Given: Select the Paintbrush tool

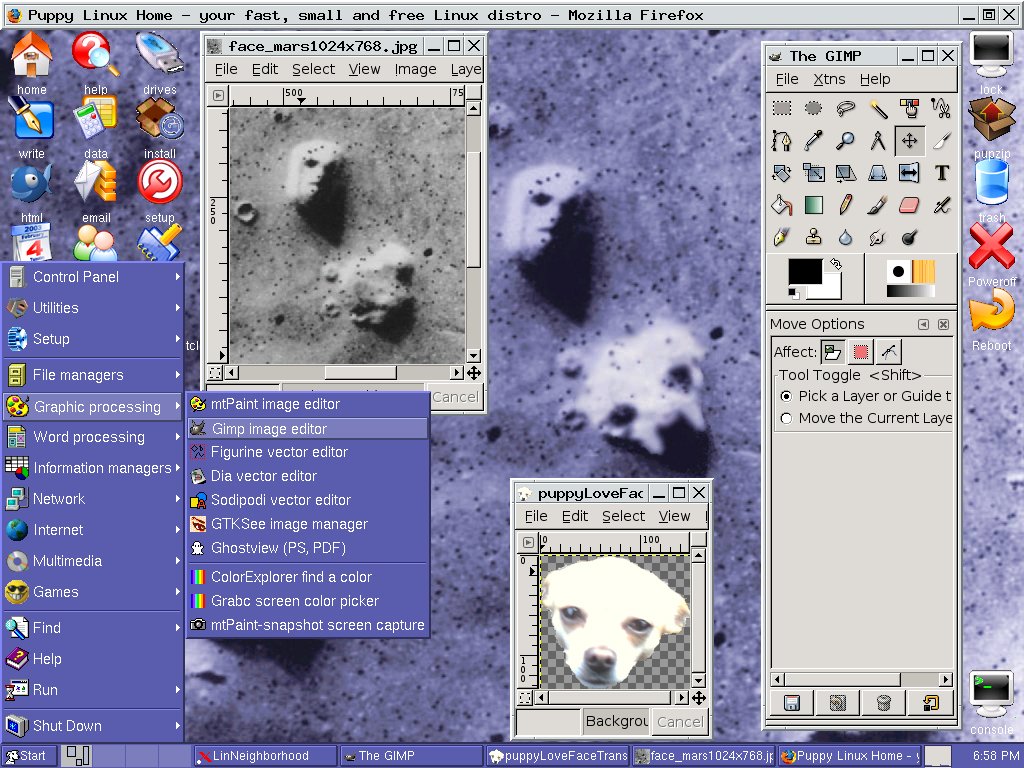Looking at the screenshot, I should (878, 205).
